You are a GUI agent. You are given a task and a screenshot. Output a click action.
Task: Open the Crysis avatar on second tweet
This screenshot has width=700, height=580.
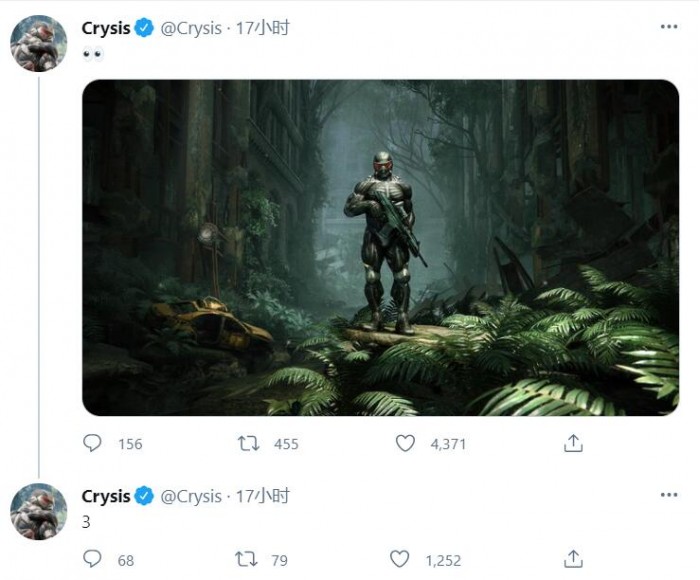pyautogui.click(x=38, y=511)
